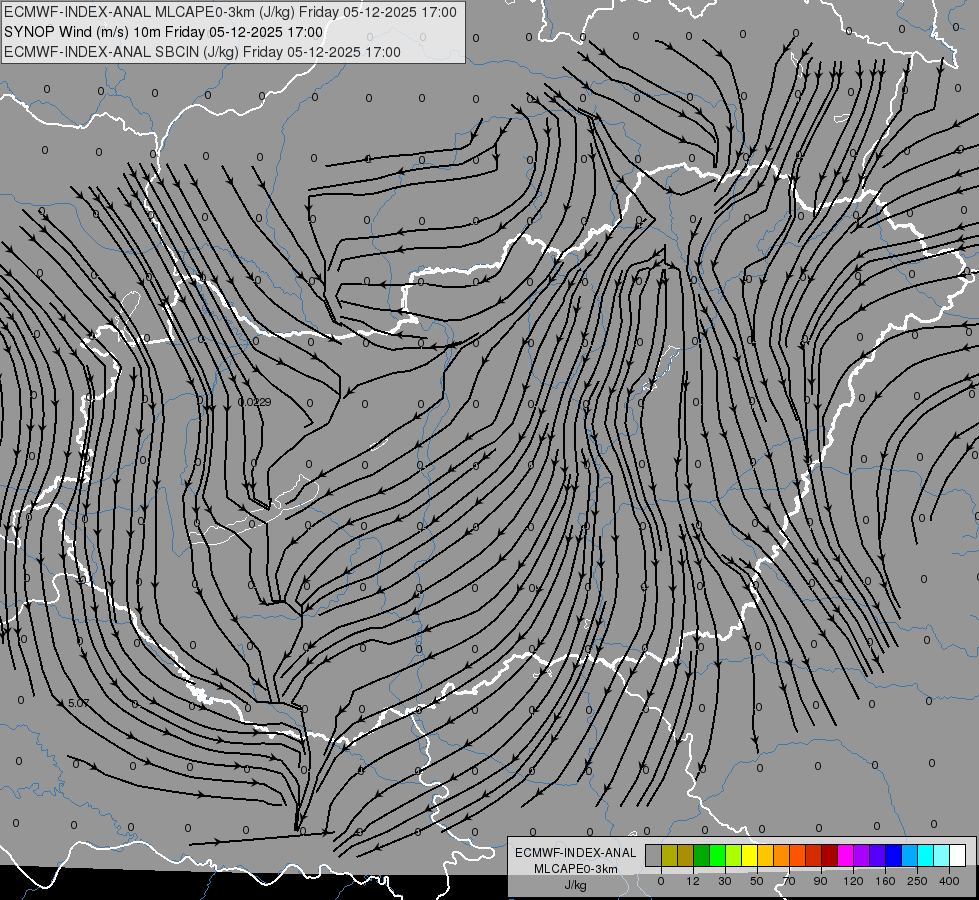This screenshot has height=900, width=979.
Task: Select the dark red legend swatch
Action: (830, 856)
